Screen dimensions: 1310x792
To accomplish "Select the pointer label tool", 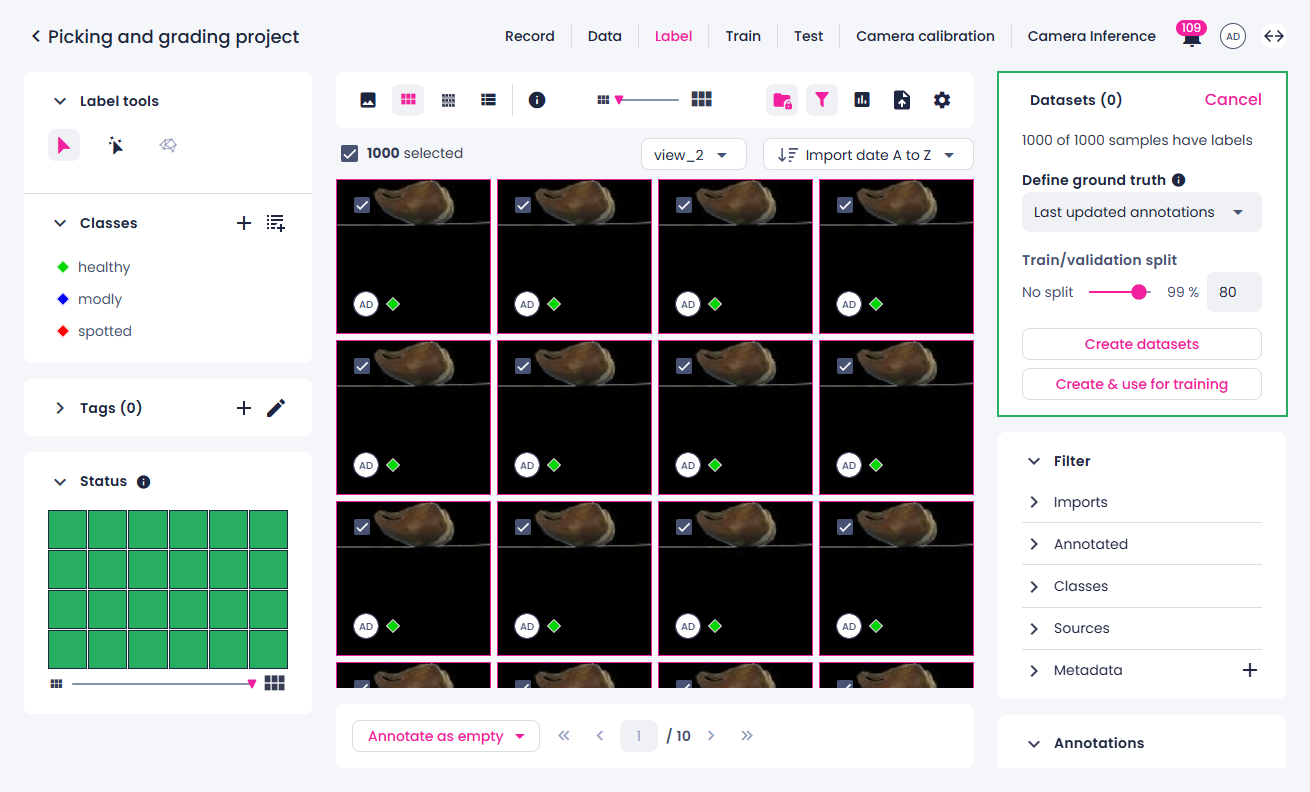I will (64, 146).
